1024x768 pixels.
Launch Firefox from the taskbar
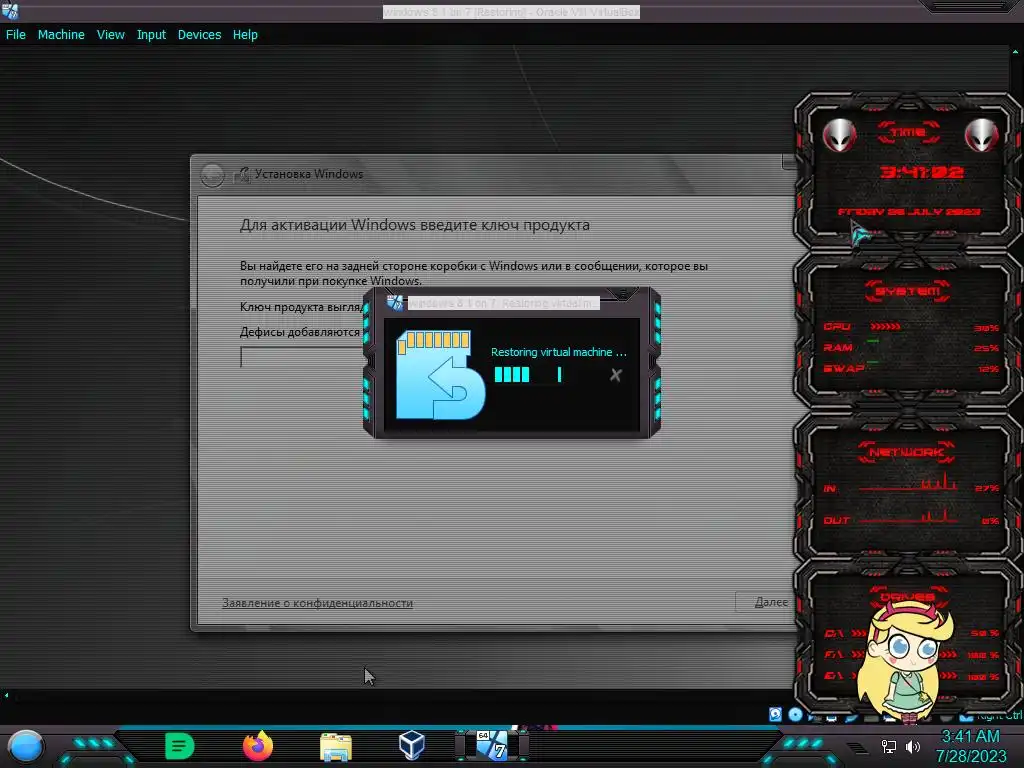(257, 746)
